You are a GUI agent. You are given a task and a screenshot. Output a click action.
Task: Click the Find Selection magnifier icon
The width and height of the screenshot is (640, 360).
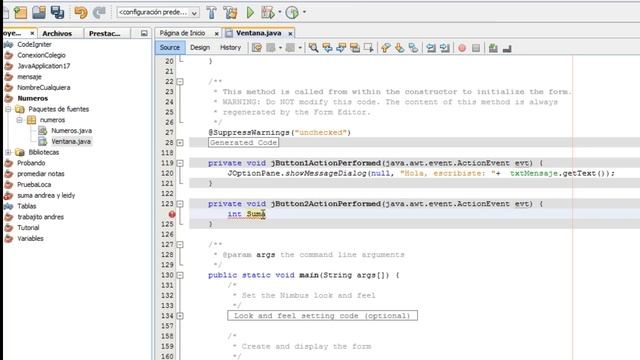313,48
